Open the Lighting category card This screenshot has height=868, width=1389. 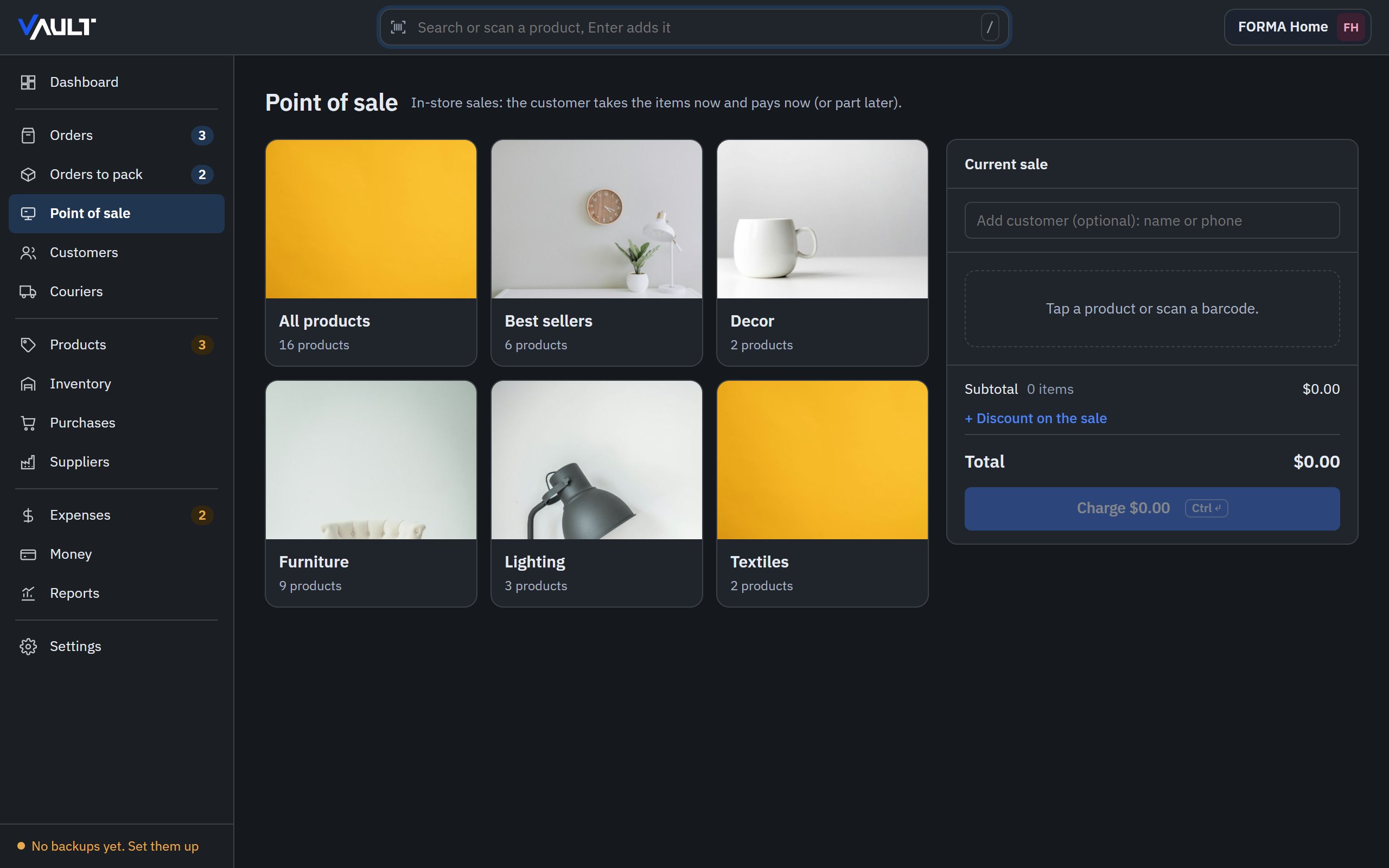click(x=596, y=494)
